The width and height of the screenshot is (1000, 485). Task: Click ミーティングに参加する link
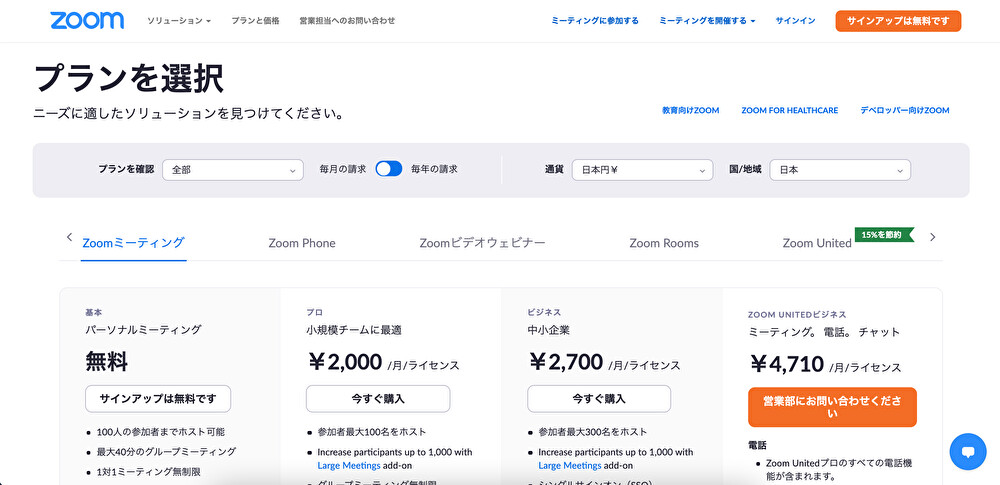[595, 21]
